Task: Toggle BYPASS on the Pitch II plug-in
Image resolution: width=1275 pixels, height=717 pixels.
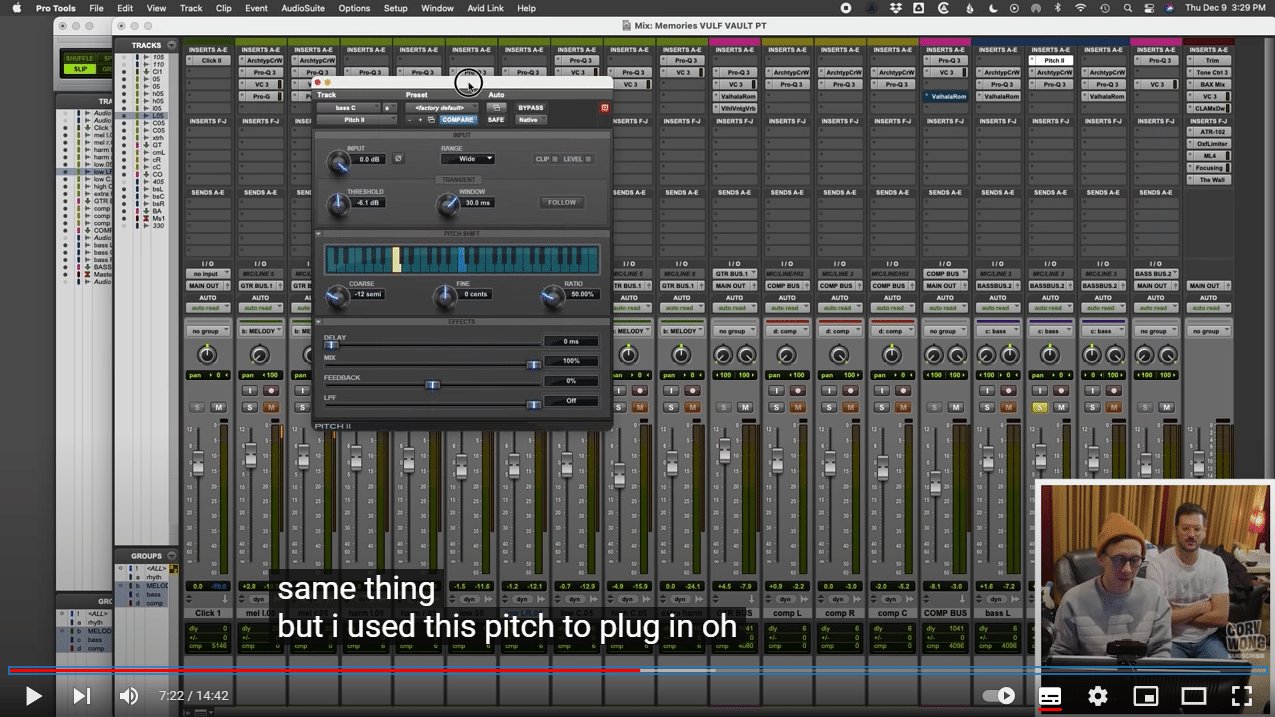Action: (x=530, y=108)
